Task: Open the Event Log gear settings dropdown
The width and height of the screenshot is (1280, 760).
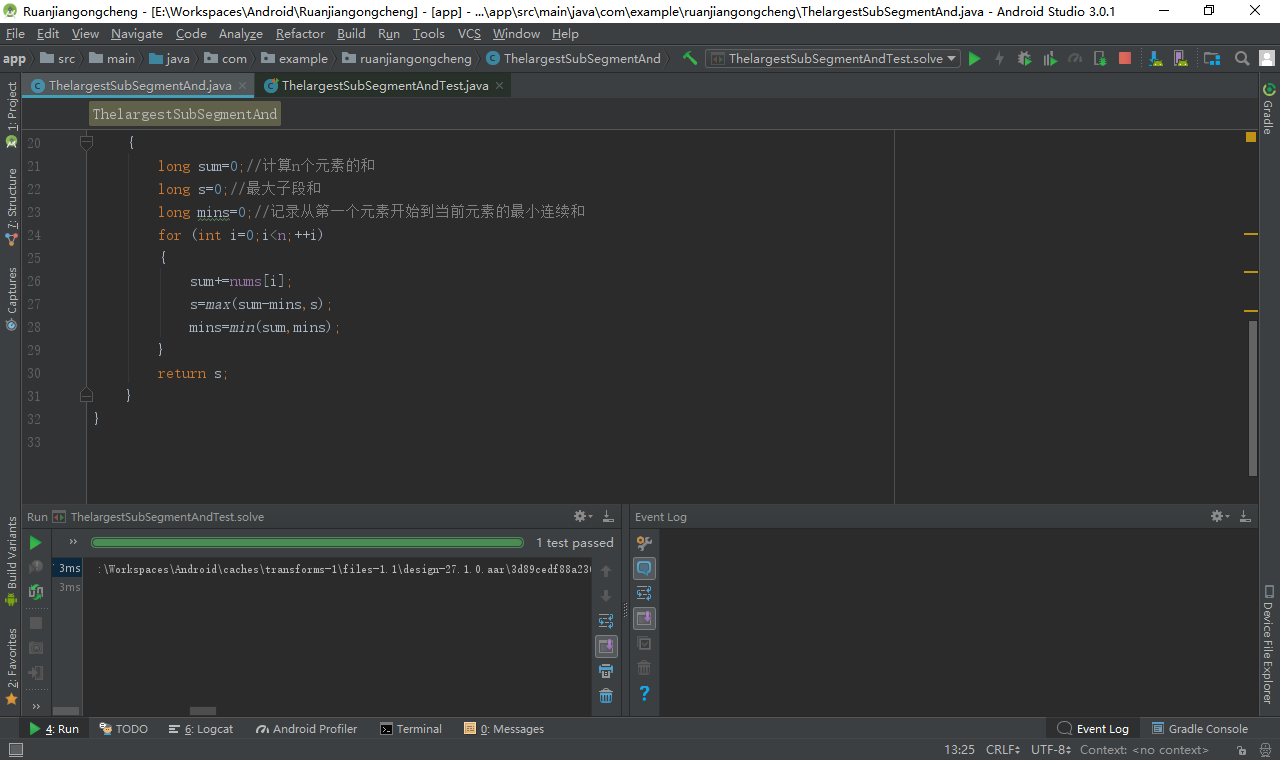Action: click(1221, 517)
